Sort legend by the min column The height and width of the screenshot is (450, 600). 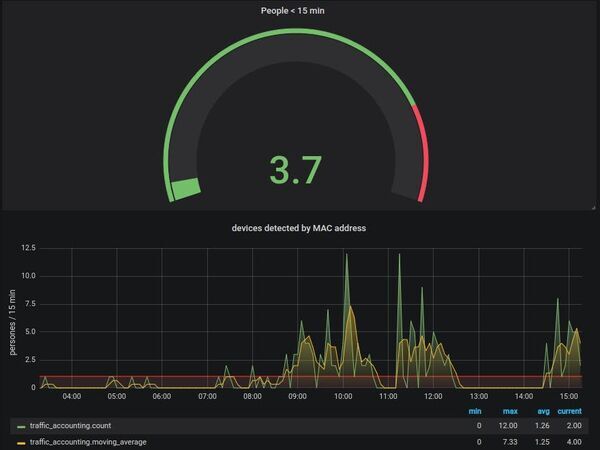[x=475, y=411]
